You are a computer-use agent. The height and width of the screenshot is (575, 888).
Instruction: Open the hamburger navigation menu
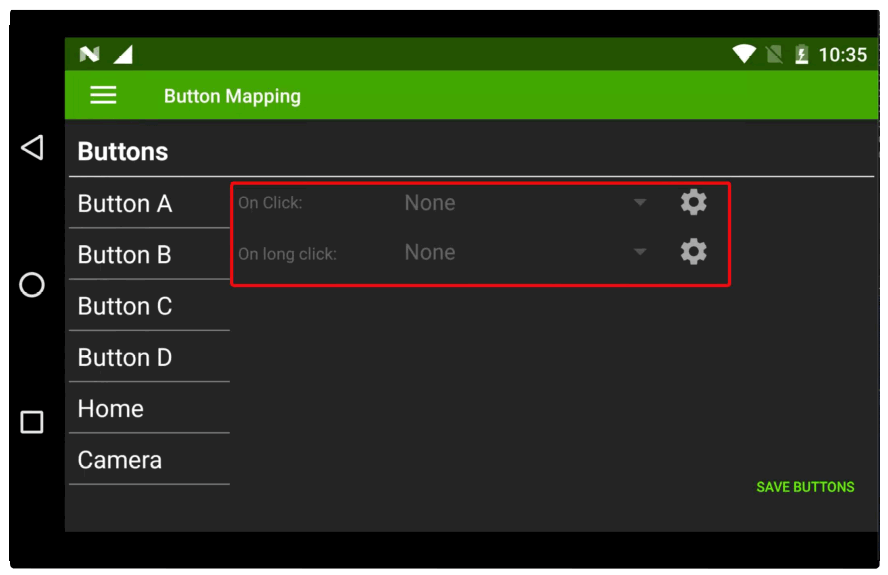[x=103, y=95]
